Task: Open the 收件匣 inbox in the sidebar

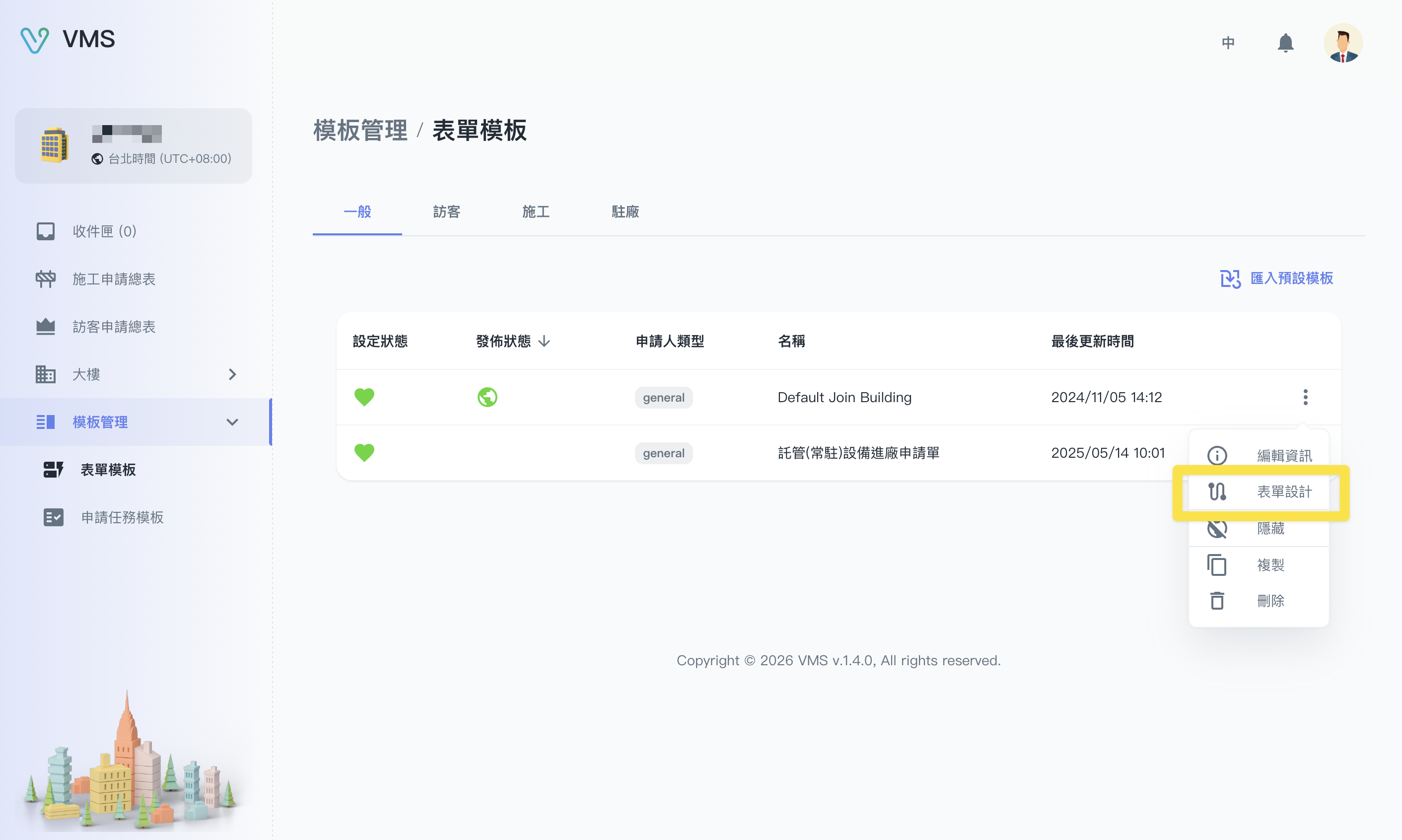Action: click(104, 231)
